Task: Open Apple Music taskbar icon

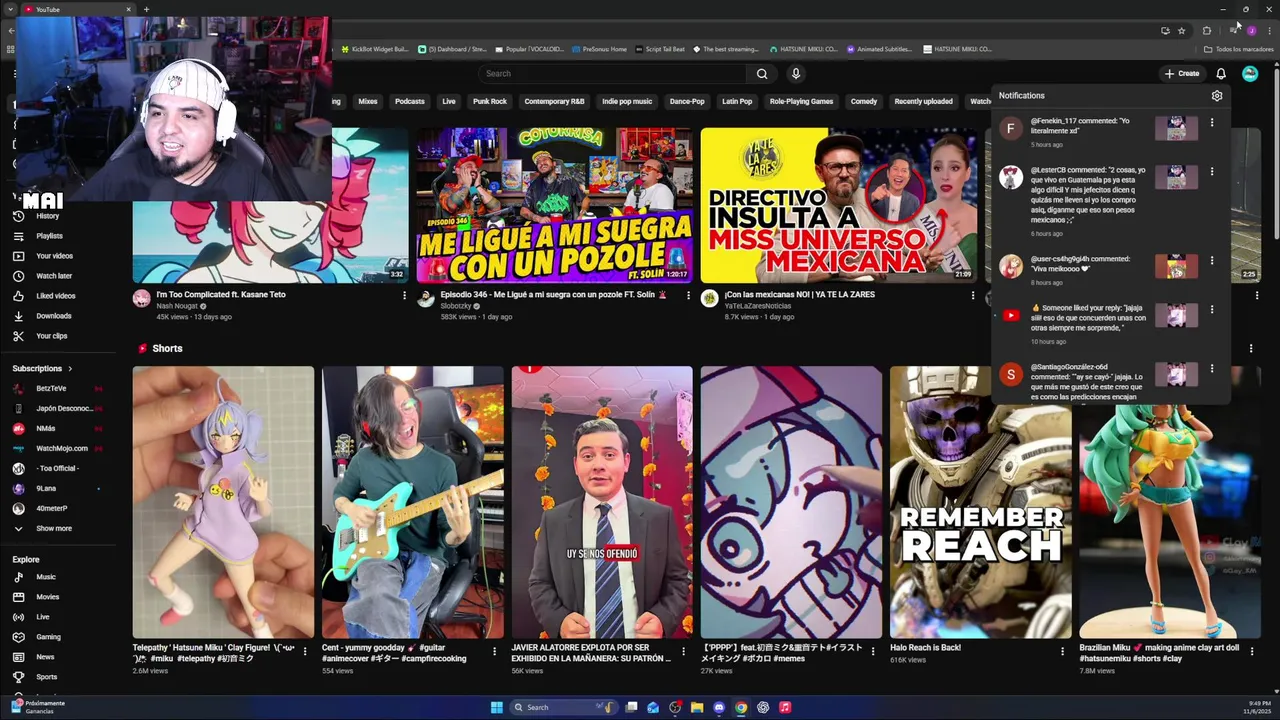Action: coord(785,708)
